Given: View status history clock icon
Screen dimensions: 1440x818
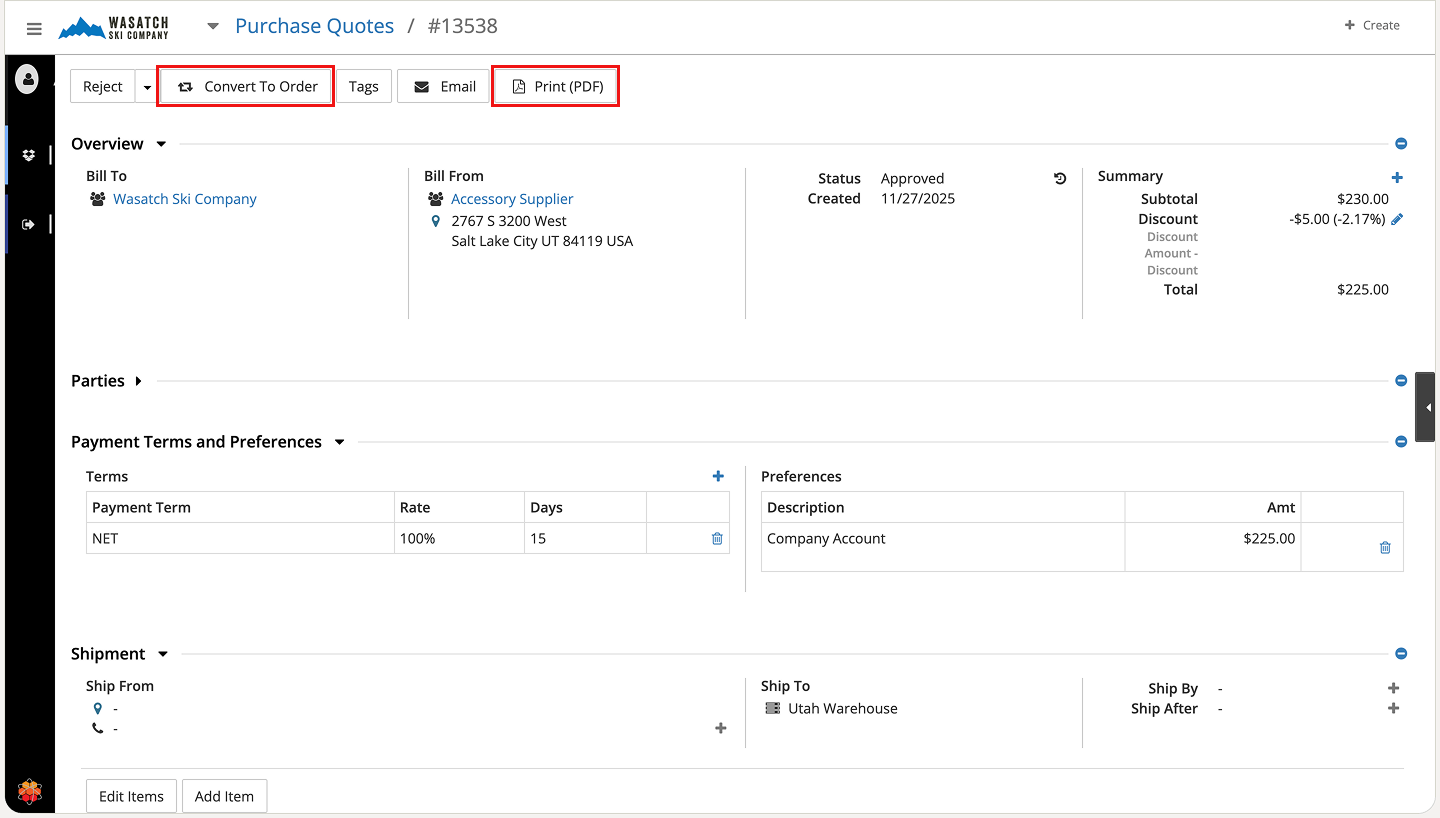Looking at the screenshot, I should point(1060,179).
